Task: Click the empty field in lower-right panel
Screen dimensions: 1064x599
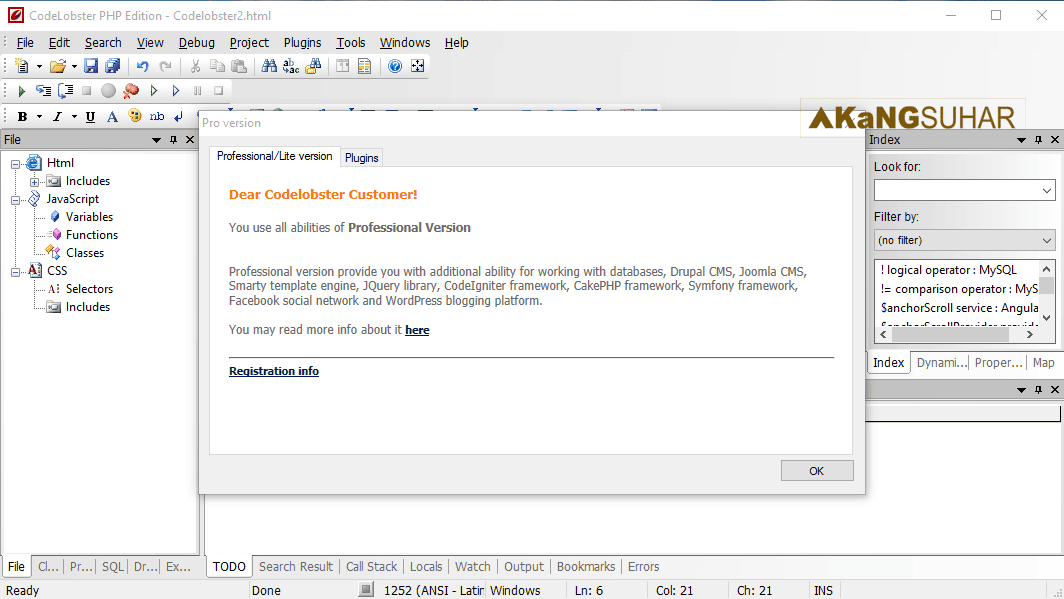Action: pos(963,413)
